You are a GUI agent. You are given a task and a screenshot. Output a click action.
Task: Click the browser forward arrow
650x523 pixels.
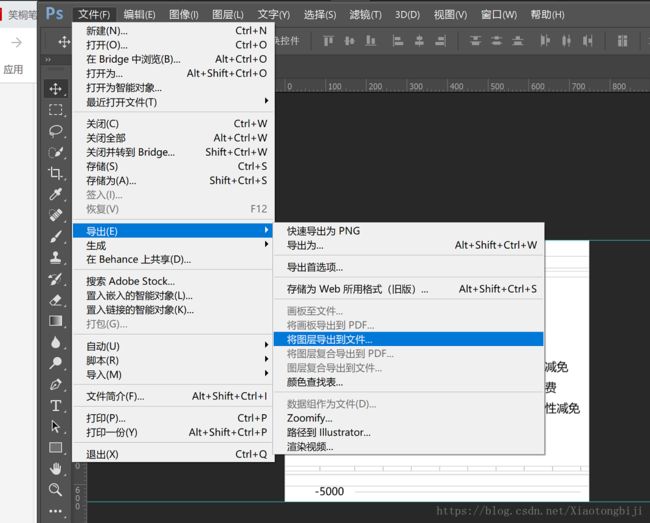17,42
